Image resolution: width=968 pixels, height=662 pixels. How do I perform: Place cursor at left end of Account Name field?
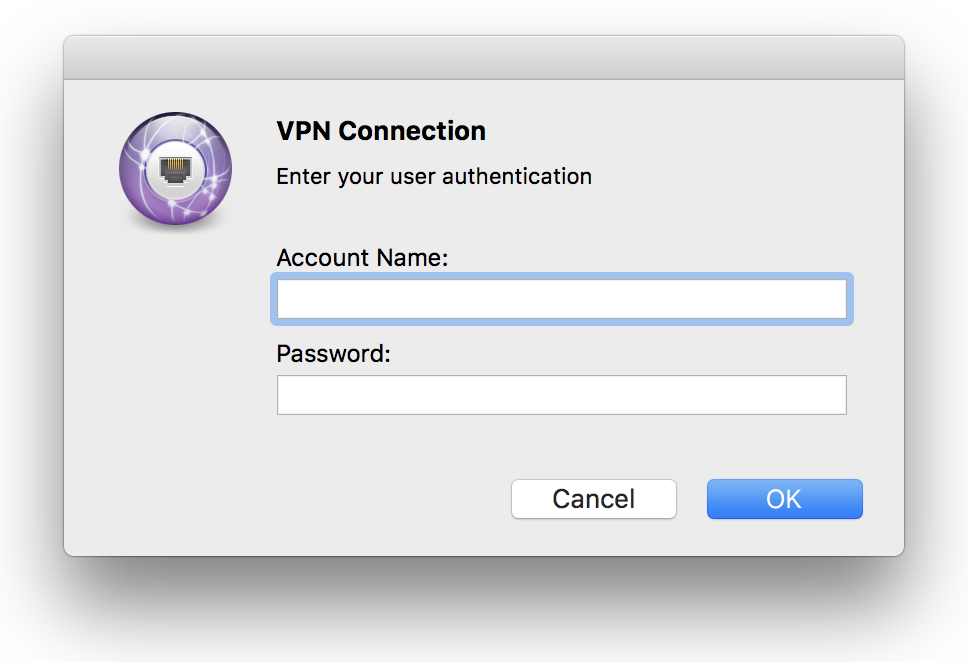click(x=285, y=299)
